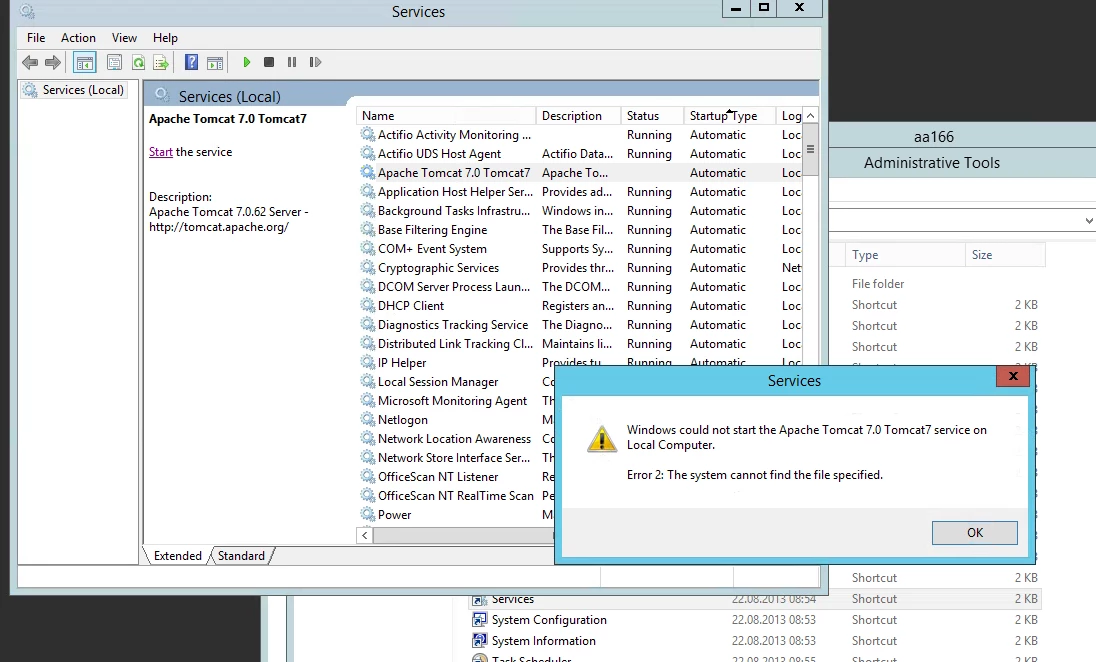Click the Stop Service toolbar icon

268,62
